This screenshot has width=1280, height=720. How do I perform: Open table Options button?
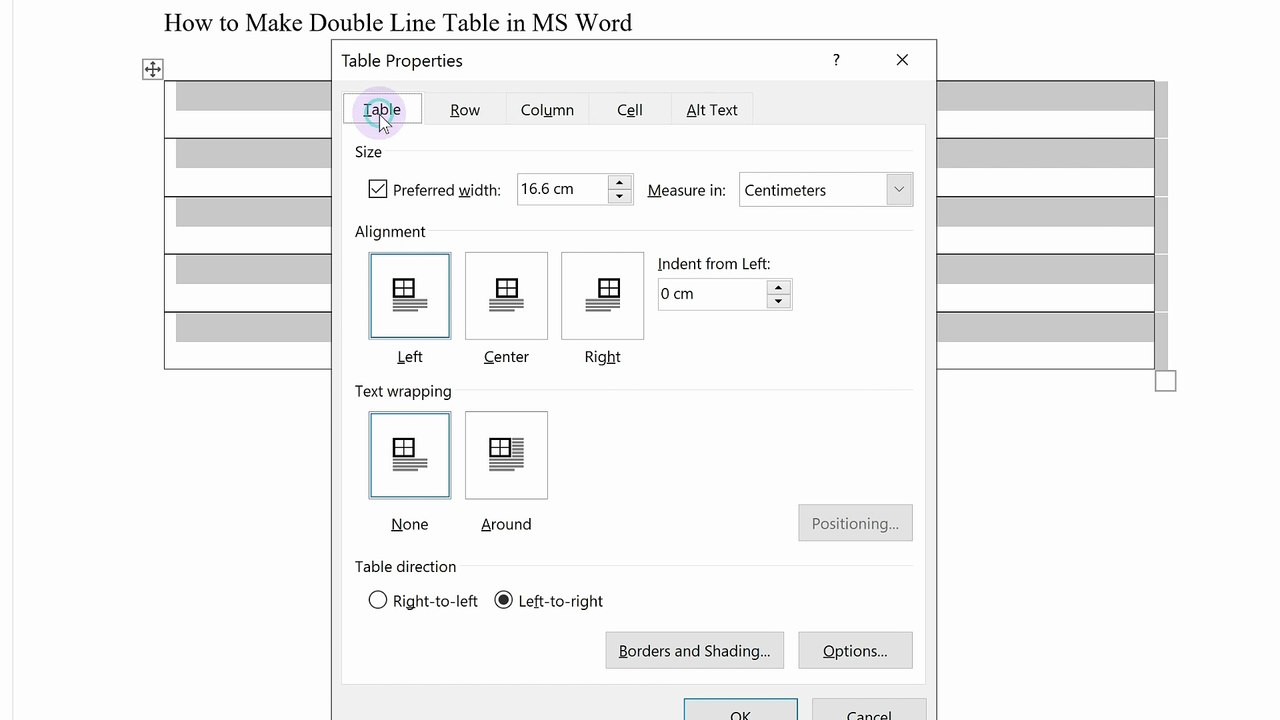point(855,650)
